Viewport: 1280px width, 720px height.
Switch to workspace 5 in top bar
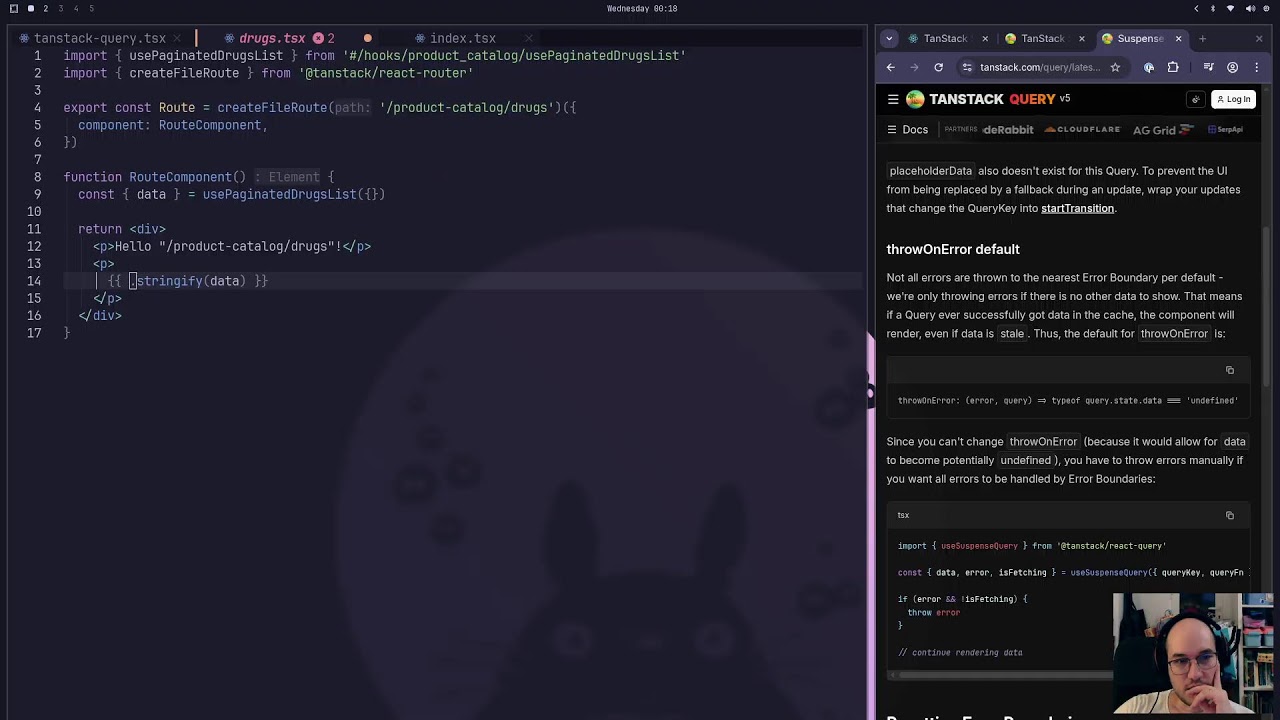tap(91, 8)
